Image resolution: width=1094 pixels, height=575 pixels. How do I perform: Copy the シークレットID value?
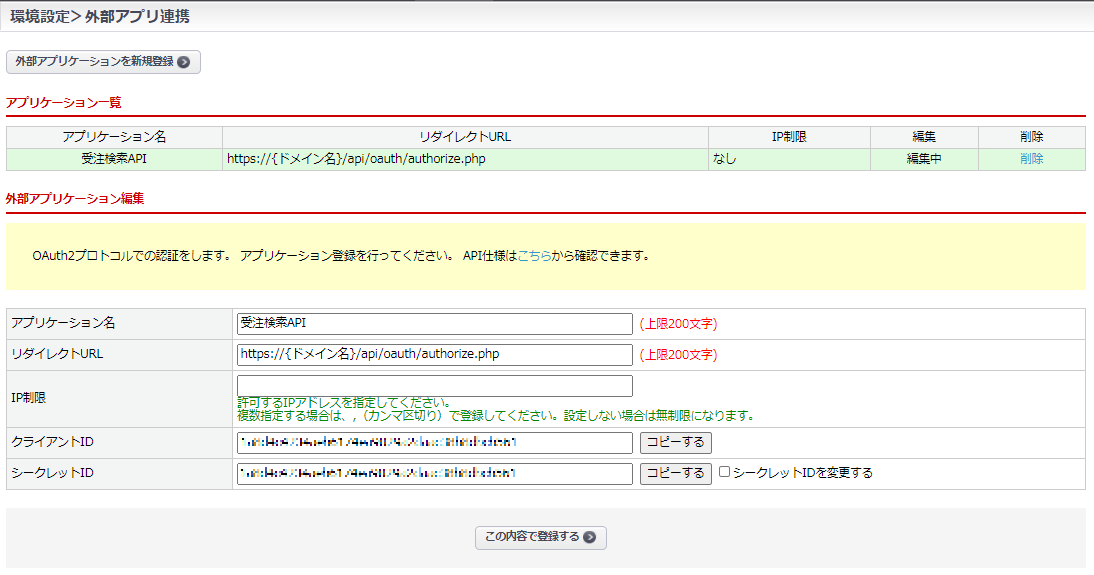[675, 473]
